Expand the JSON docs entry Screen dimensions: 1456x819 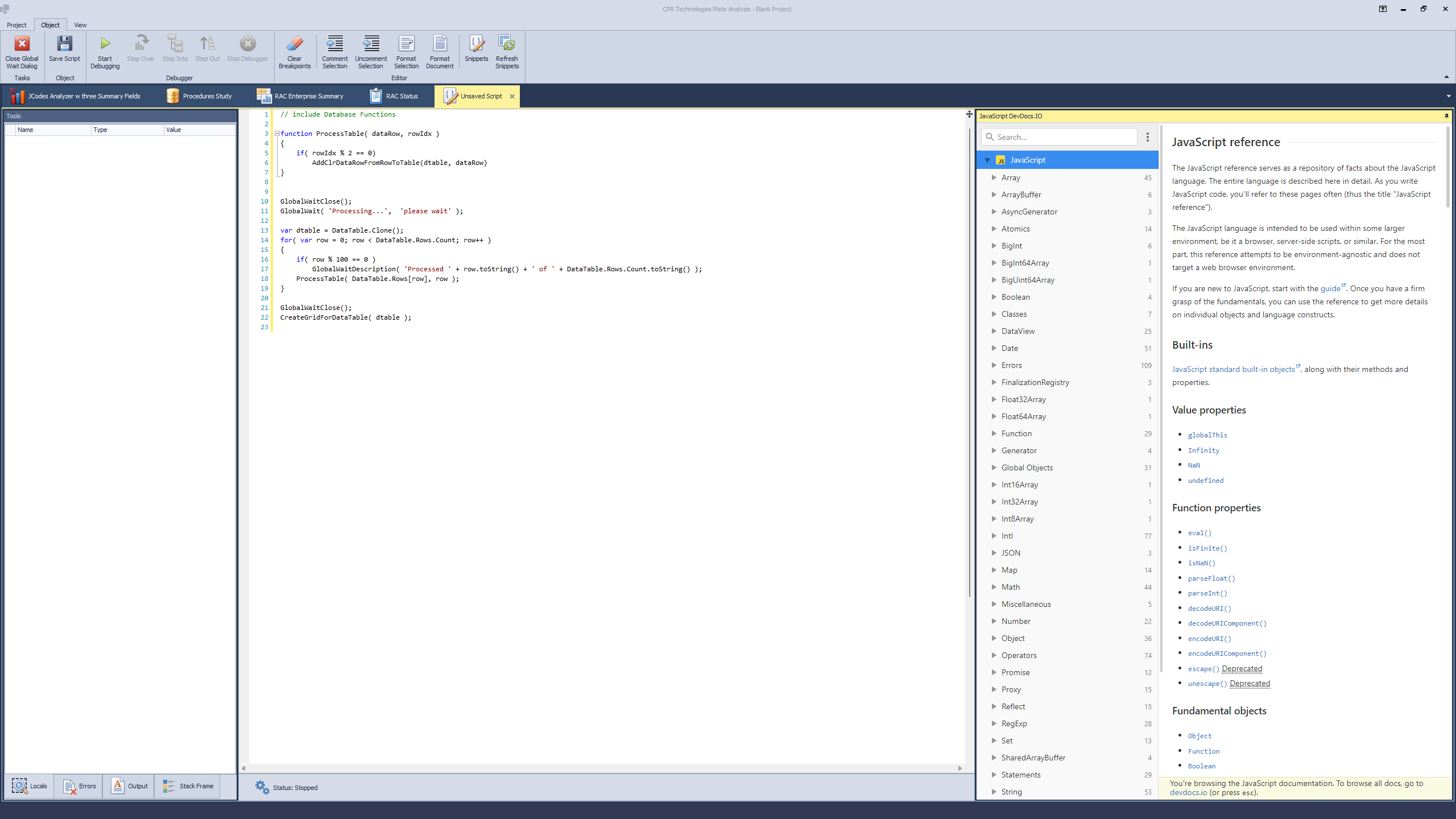point(994,553)
